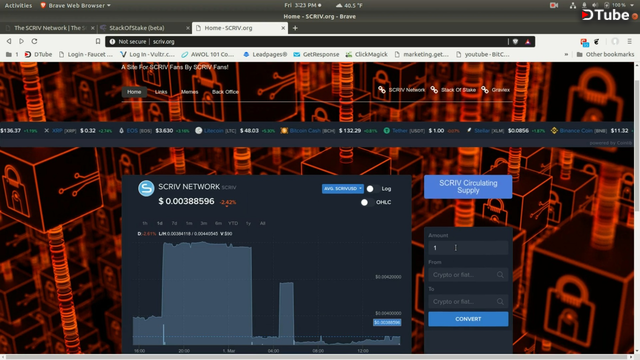Open the Brave Shields lion icon
Image resolution: width=640 pixels, height=360 pixels.
click(x=516, y=42)
